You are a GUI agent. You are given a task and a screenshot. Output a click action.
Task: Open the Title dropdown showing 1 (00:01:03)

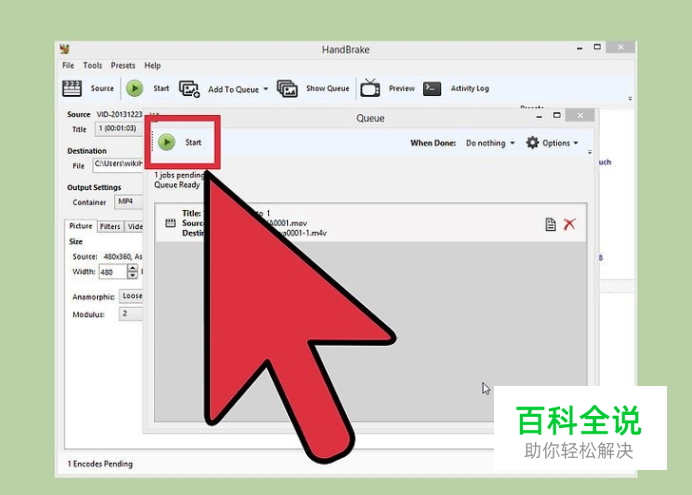click(x=119, y=128)
